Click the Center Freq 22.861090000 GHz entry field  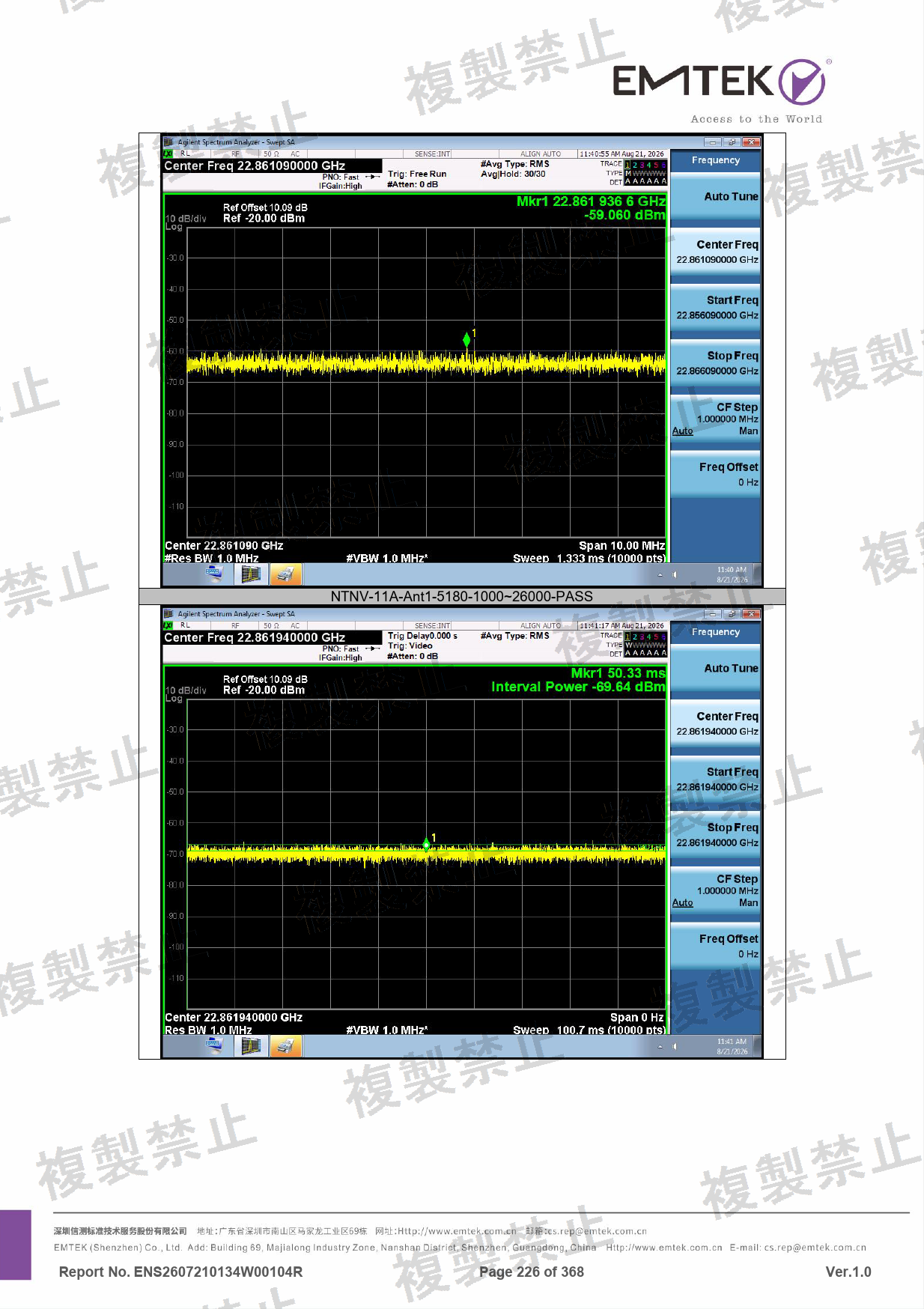(x=273, y=165)
